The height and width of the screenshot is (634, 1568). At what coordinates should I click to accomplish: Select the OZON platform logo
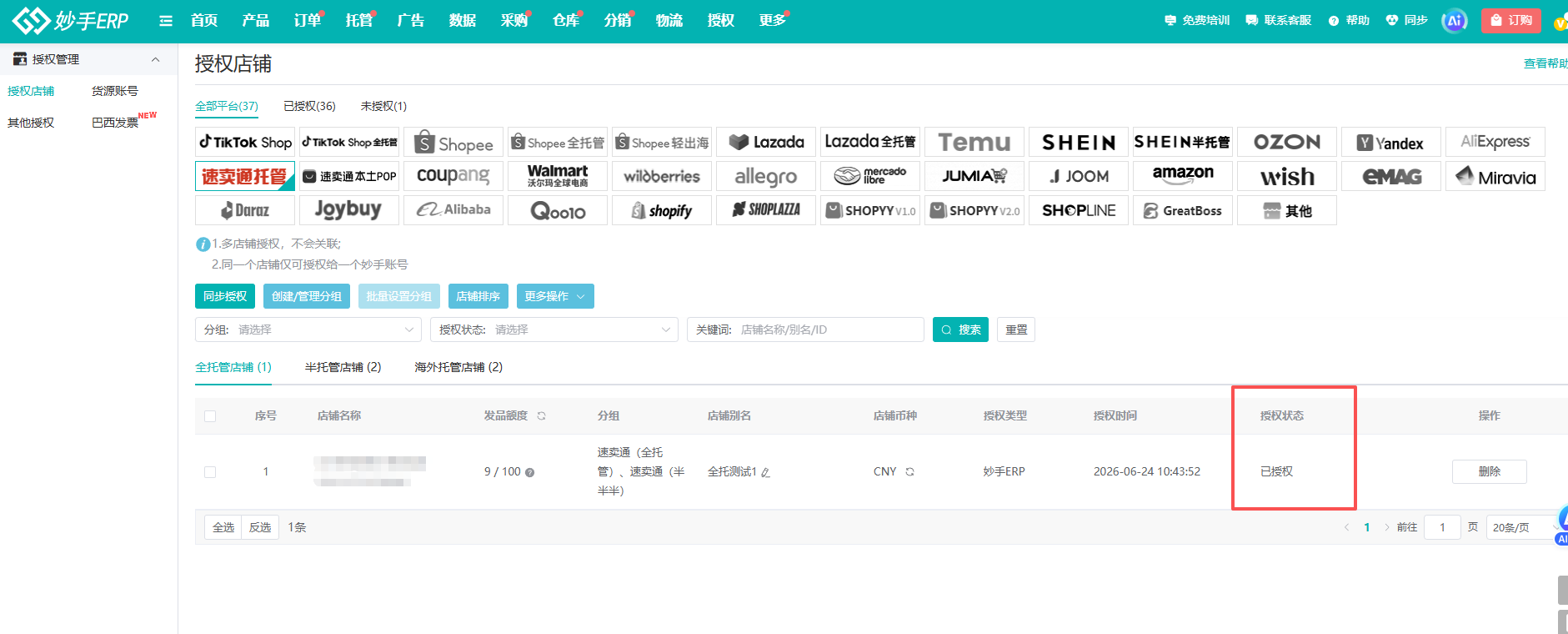click(1287, 142)
